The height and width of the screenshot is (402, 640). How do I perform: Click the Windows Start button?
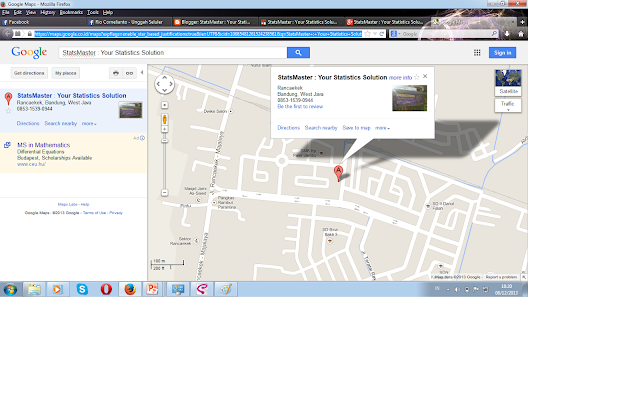point(10,289)
